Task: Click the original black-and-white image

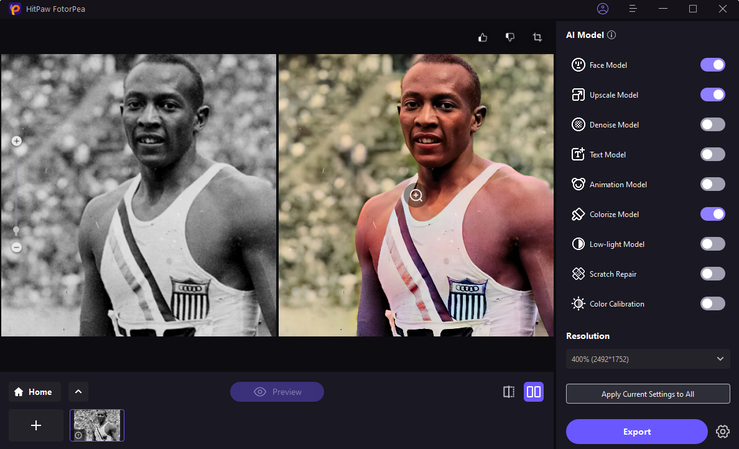Action: click(139, 195)
